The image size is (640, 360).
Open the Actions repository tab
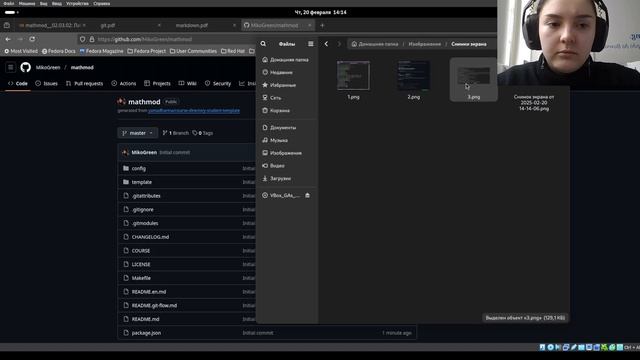(x=124, y=83)
